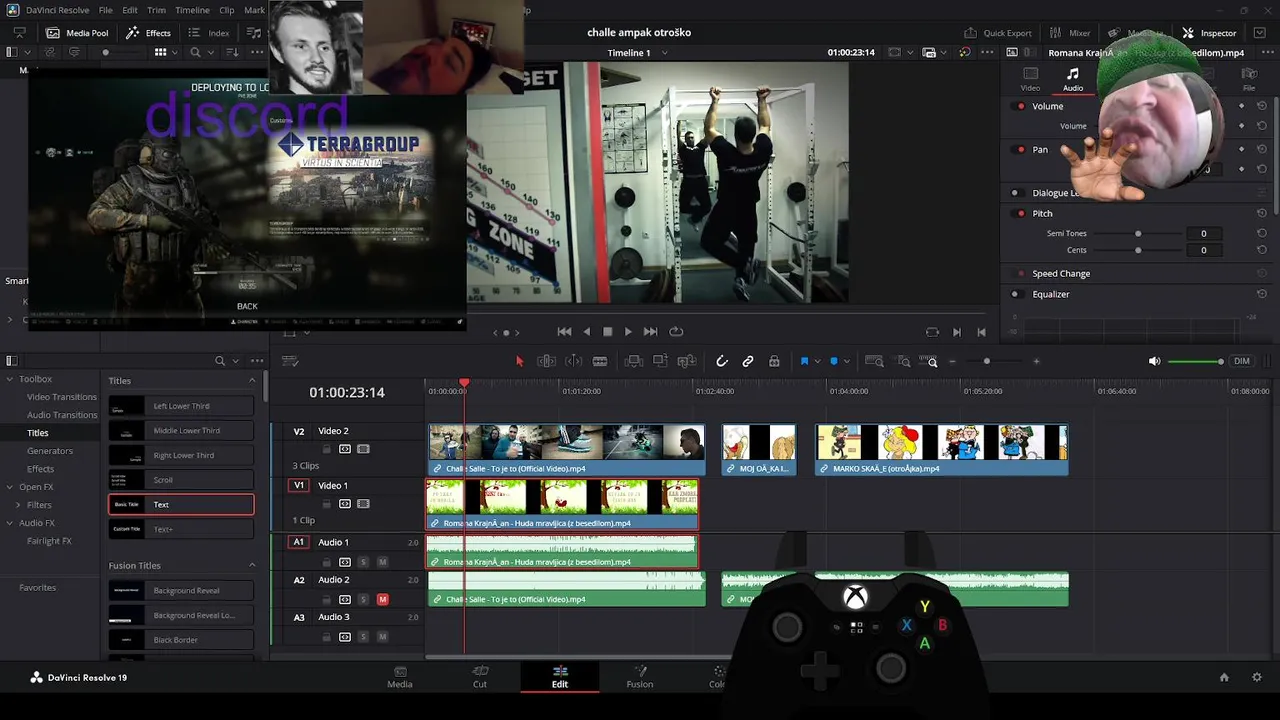Mute monitoring with the speaker icon
This screenshot has height=720, width=1280.
pos(1155,361)
